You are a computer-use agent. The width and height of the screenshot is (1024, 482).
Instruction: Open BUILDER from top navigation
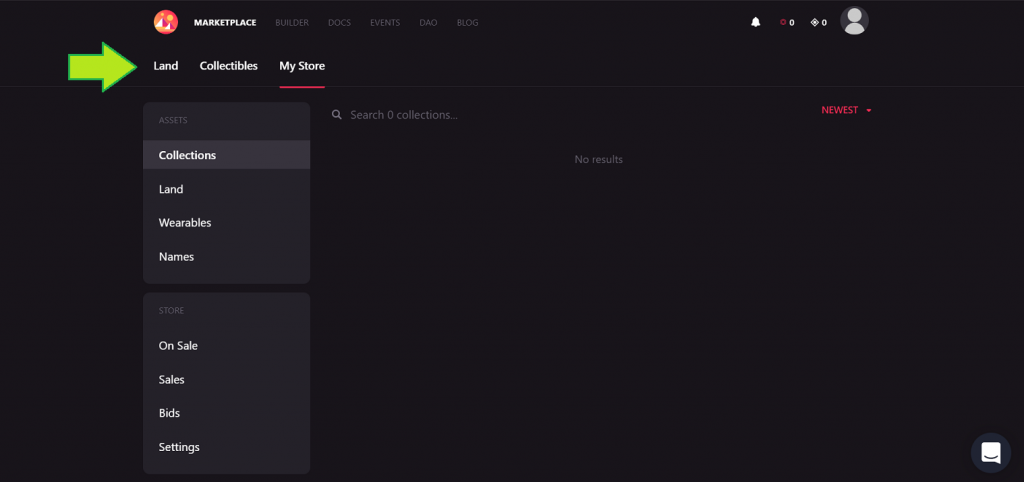coord(292,23)
